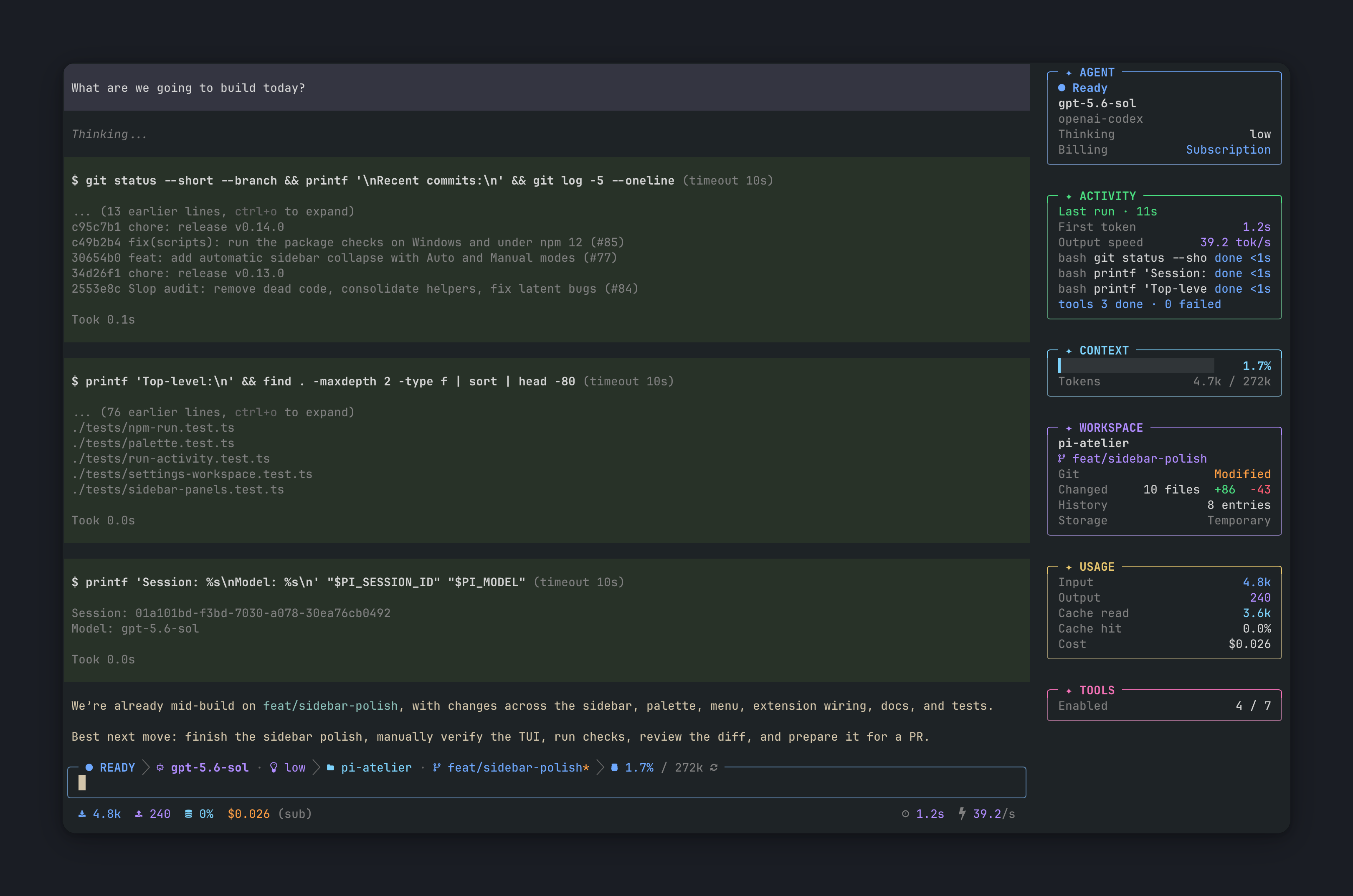Click the low thinking level in prompt bar
The width and height of the screenshot is (1353, 896).
click(x=295, y=767)
